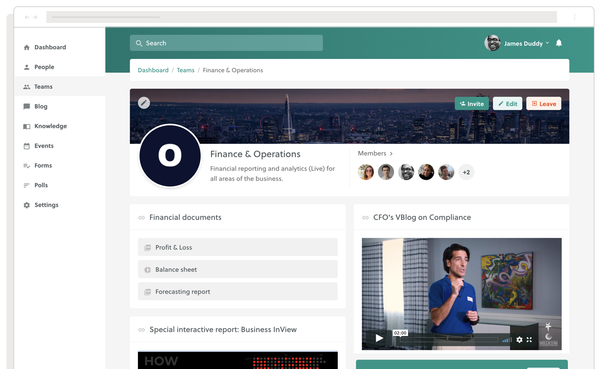This screenshot has width=600, height=369.
Task: Click the file icon in the Forecasting report row
Action: 147,292
